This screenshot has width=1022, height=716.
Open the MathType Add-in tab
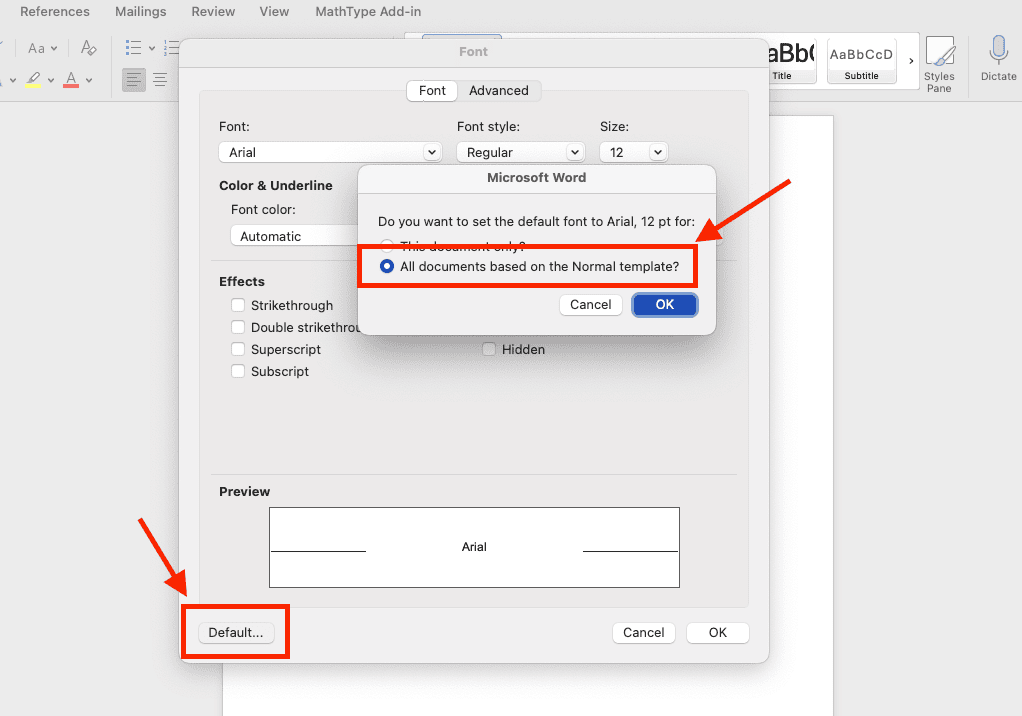[x=368, y=12]
